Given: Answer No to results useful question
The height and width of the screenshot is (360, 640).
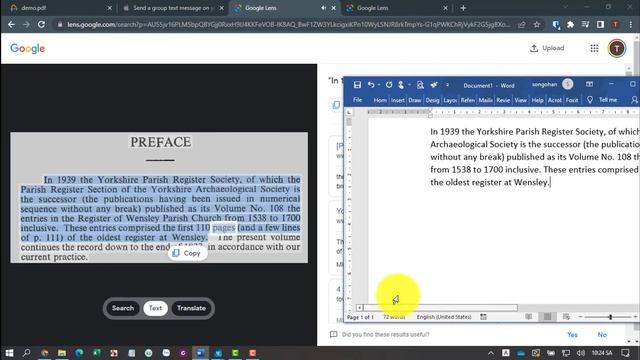Looking at the screenshot, I should point(602,335).
